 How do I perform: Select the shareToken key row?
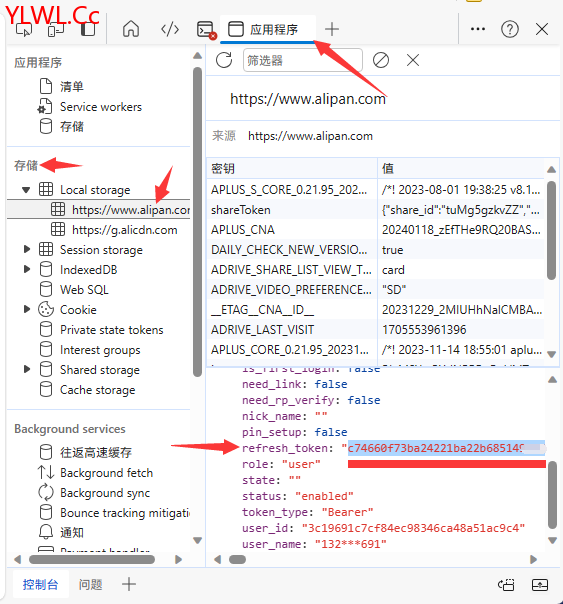(376, 210)
